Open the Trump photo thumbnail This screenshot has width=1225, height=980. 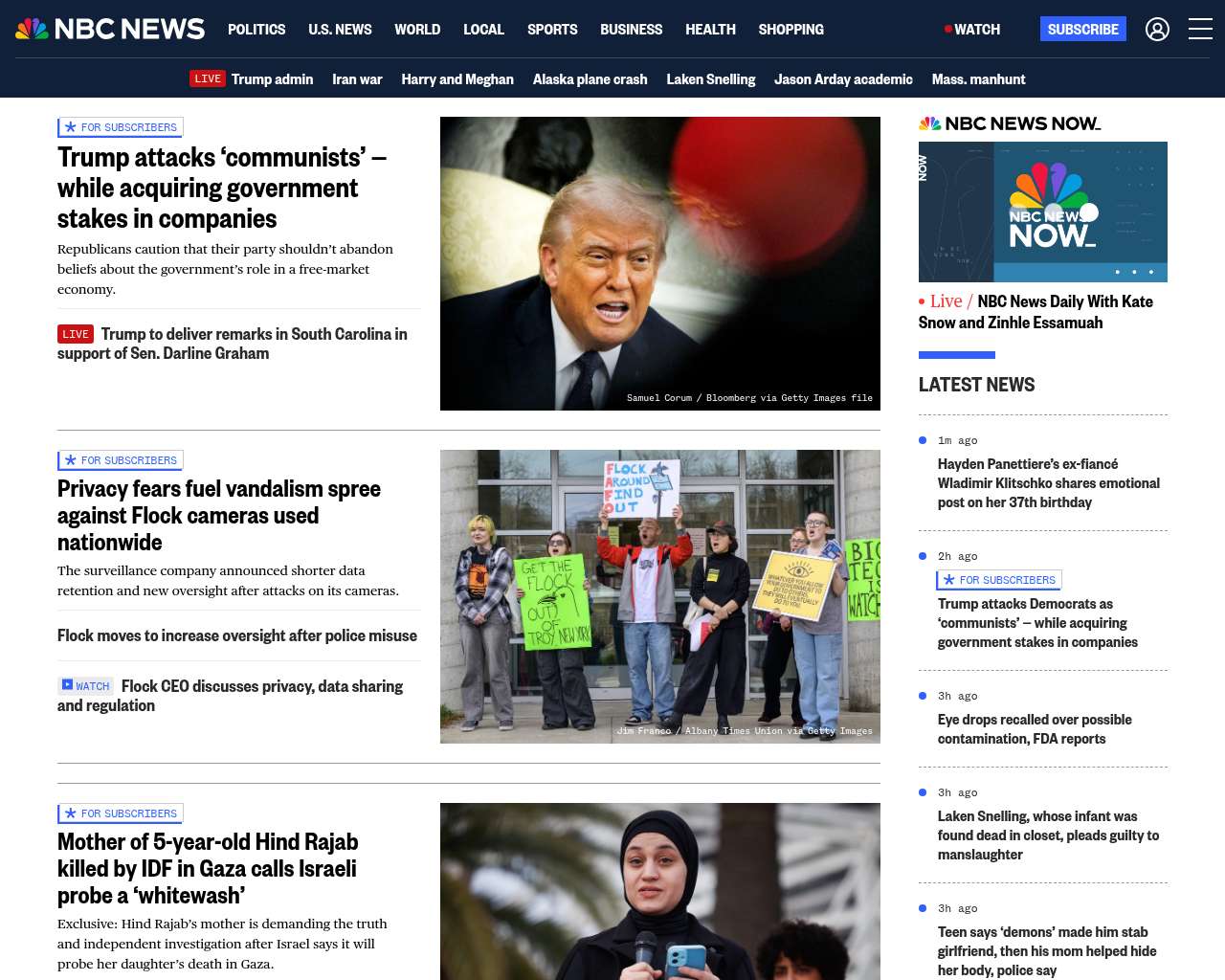tap(660, 263)
